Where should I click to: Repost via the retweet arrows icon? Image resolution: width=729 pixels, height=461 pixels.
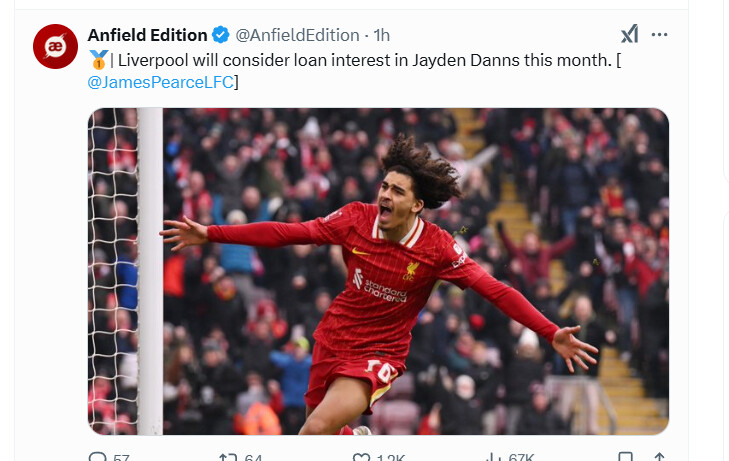coord(228,458)
